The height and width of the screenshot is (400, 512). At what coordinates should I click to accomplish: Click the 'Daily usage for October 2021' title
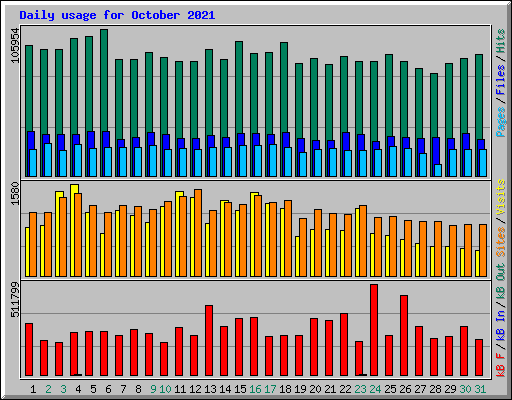click(117, 15)
